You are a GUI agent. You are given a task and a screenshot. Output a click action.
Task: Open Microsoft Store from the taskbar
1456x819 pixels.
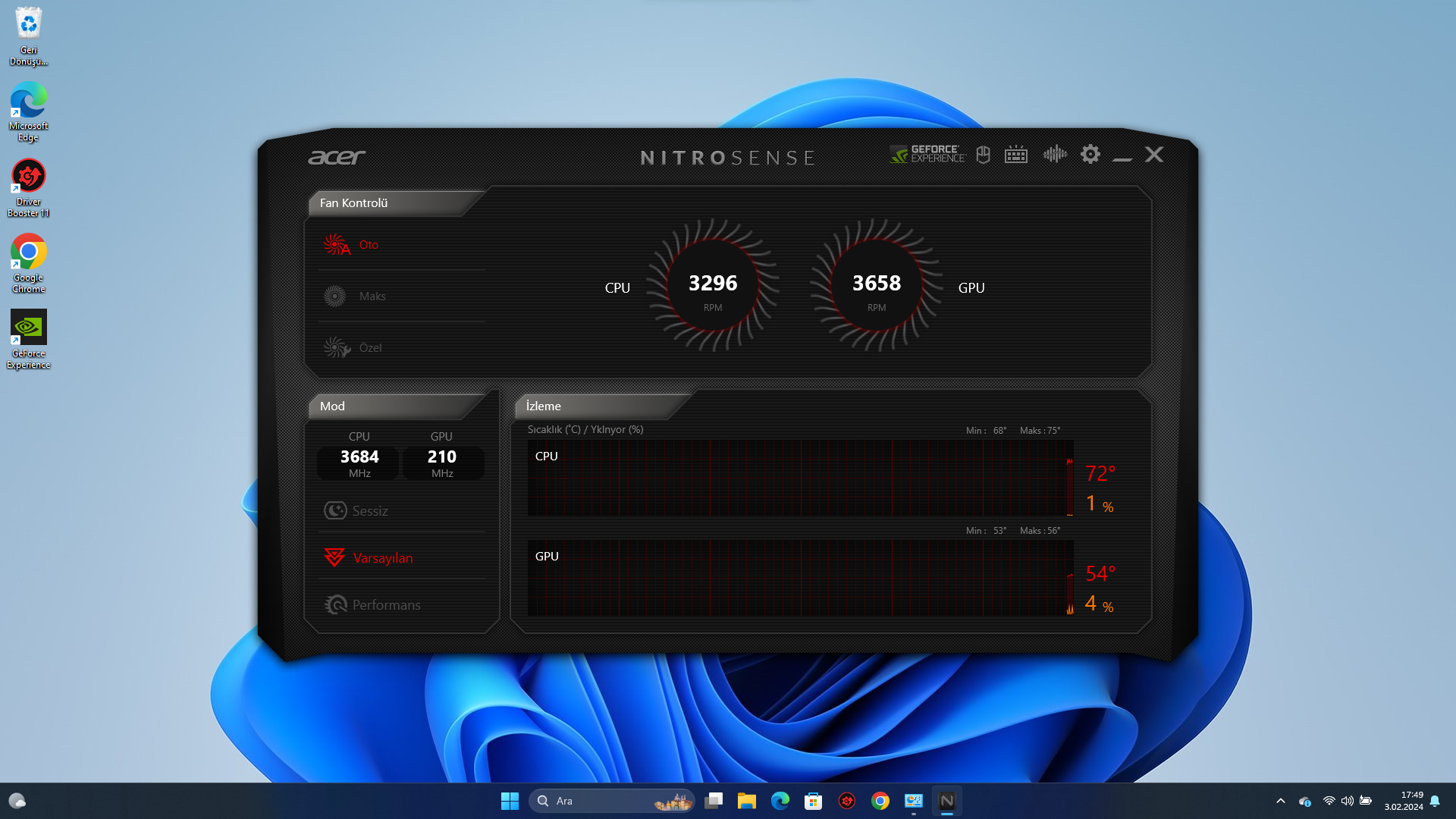click(x=814, y=801)
